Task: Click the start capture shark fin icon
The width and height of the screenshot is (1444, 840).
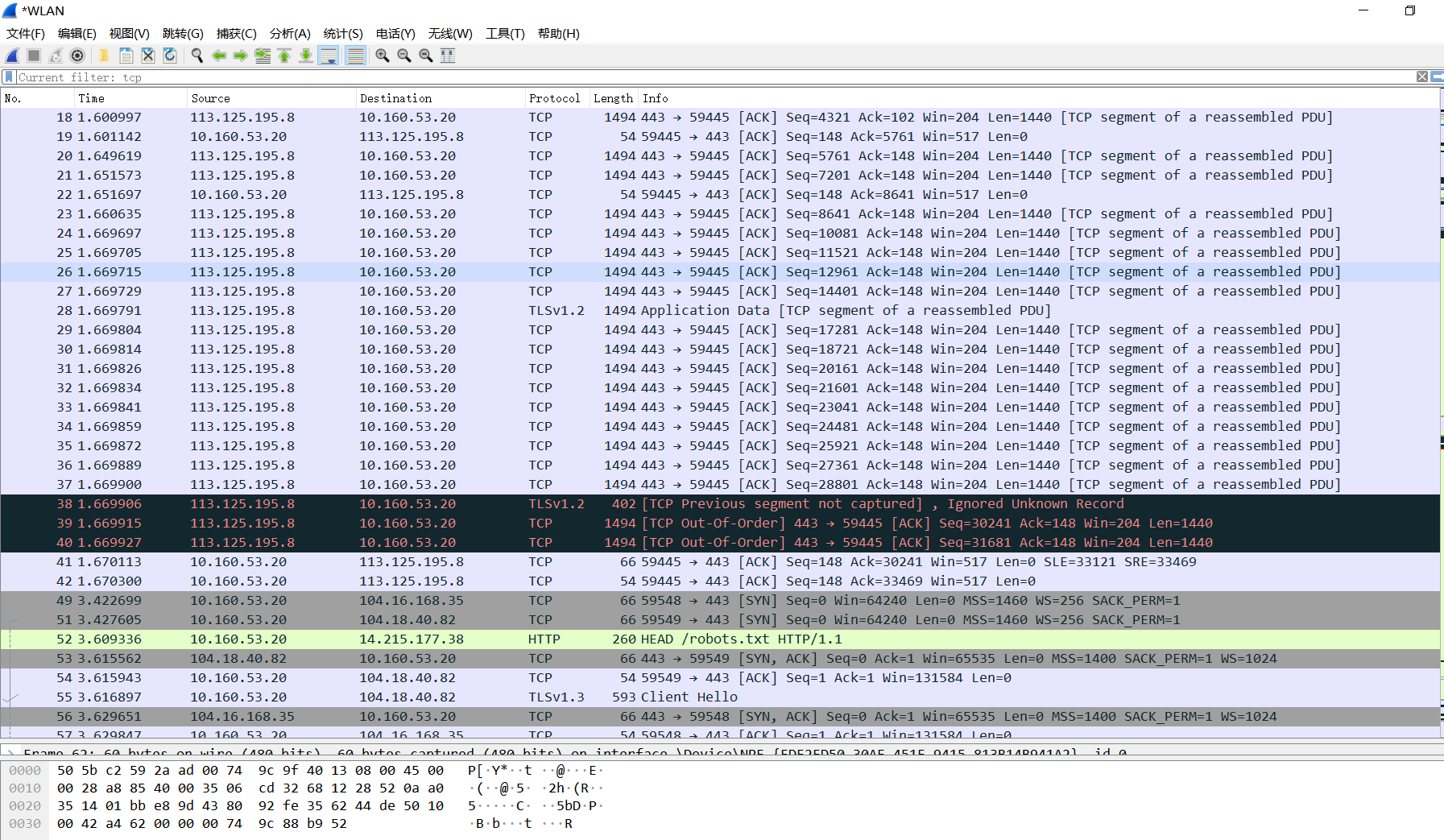Action: (x=12, y=56)
